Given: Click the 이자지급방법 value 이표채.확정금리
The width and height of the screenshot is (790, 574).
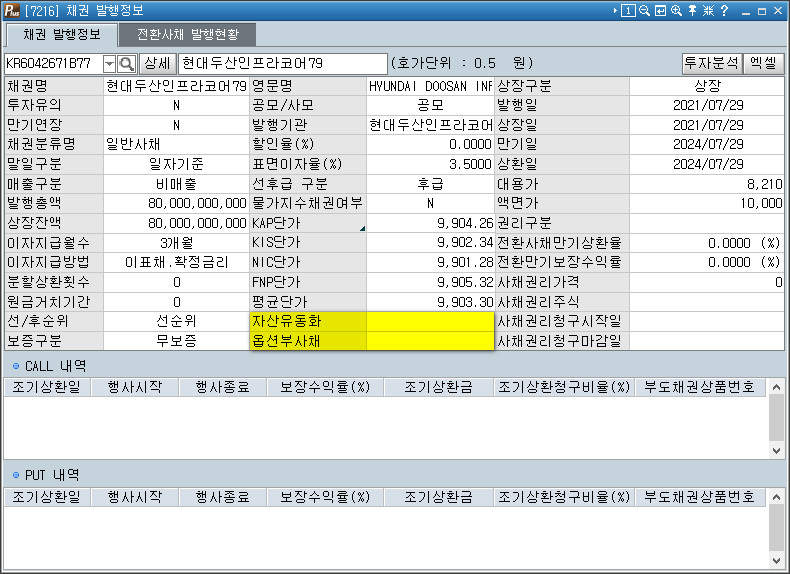Looking at the screenshot, I should click(176, 263).
